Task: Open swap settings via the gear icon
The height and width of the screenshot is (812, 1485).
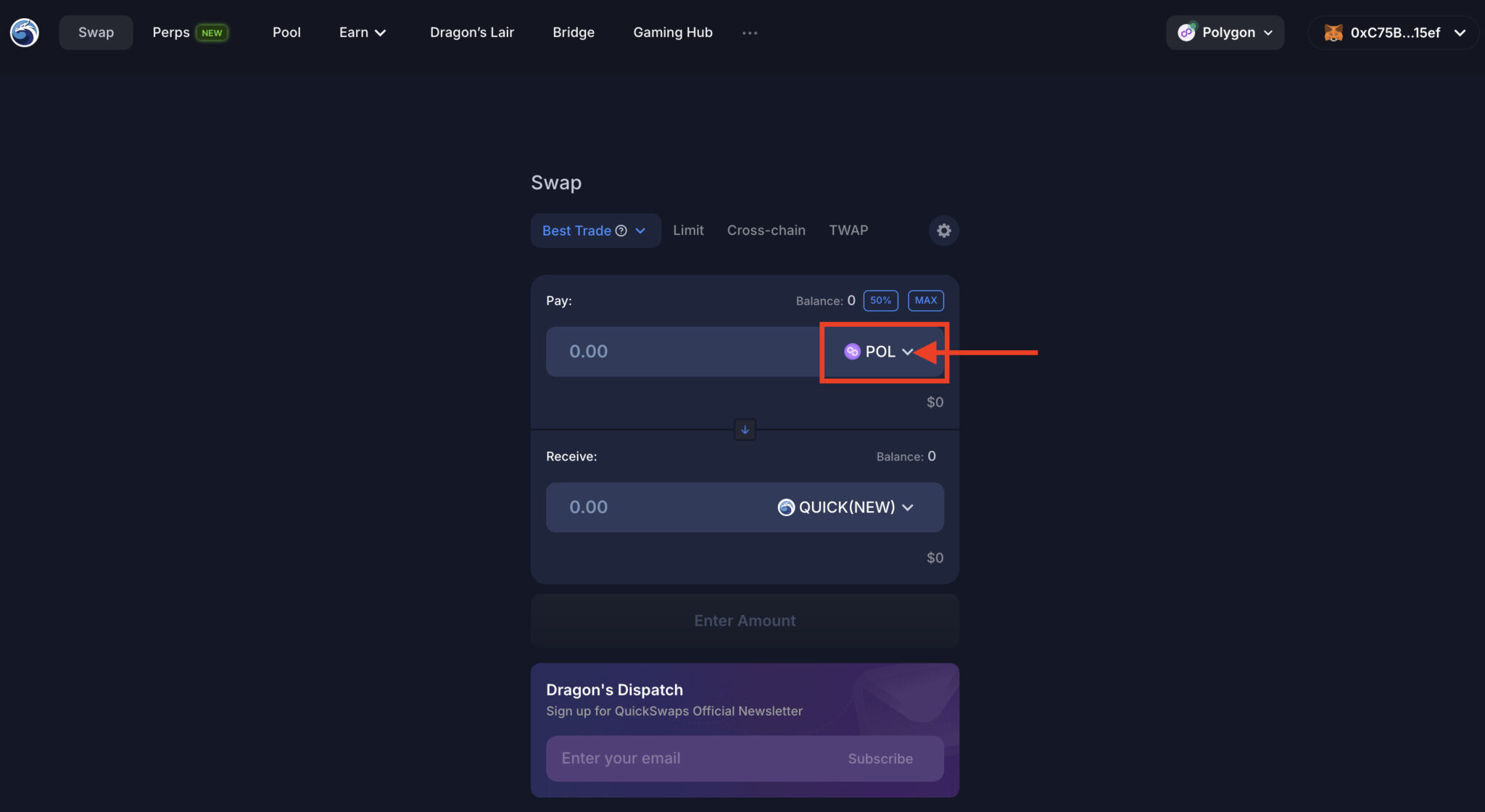Action: click(x=943, y=231)
